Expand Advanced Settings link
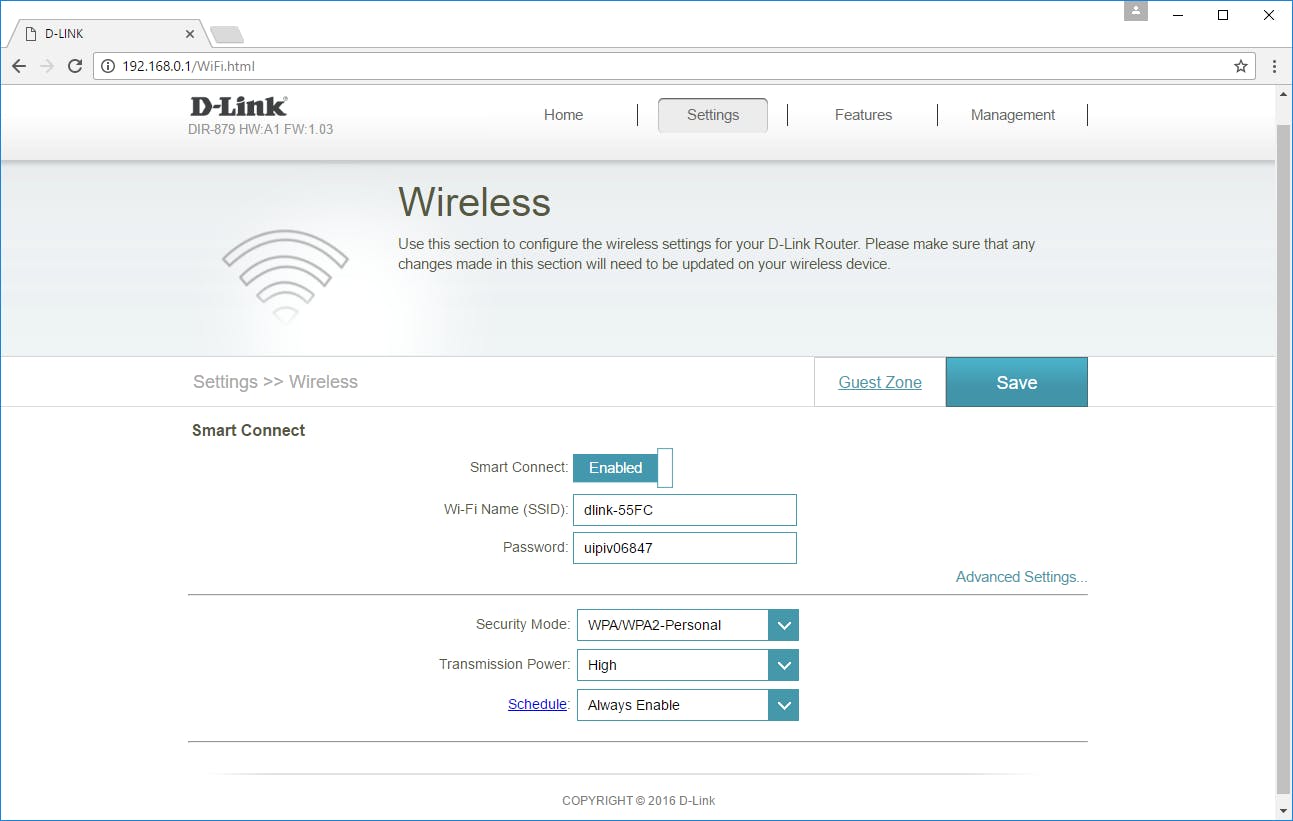 [1021, 577]
